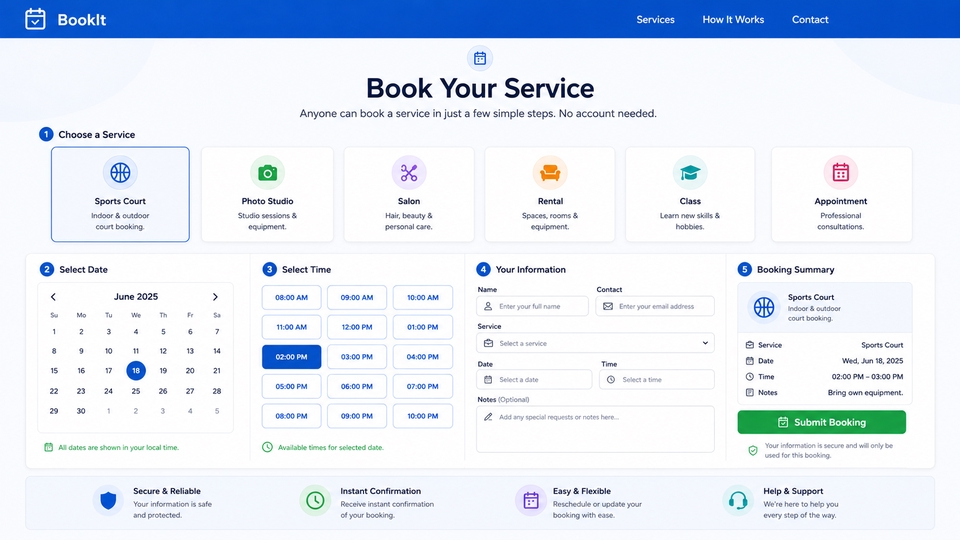The width and height of the screenshot is (960, 540).
Task: Click the green calendar icon by local time note
Action: pyautogui.click(x=48, y=448)
